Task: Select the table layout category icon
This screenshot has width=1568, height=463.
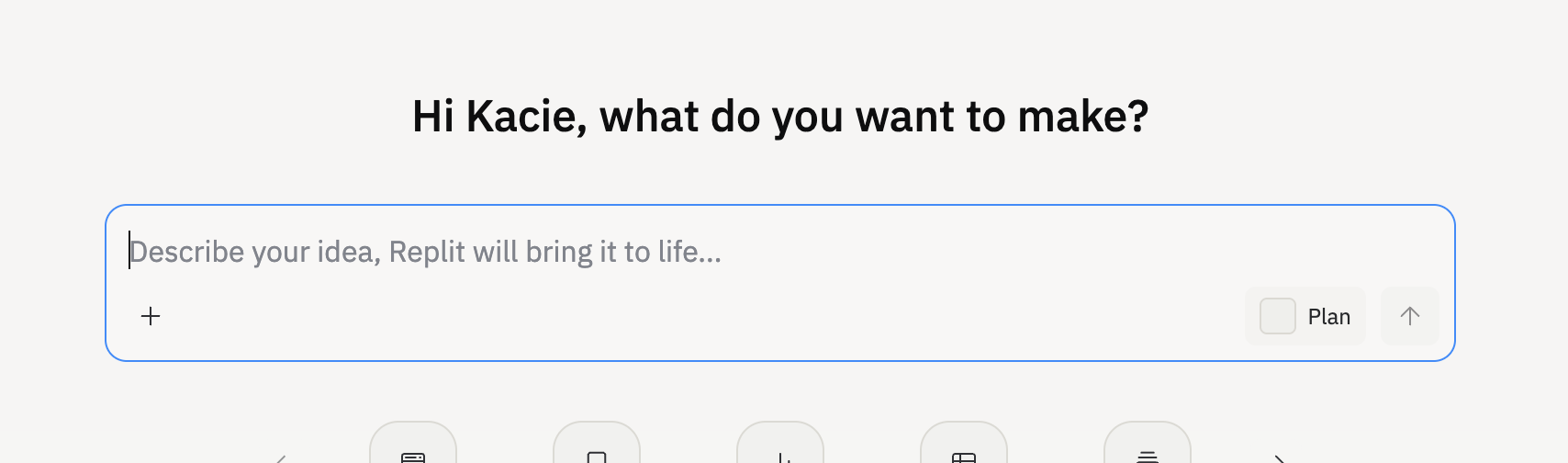Action: (x=964, y=454)
